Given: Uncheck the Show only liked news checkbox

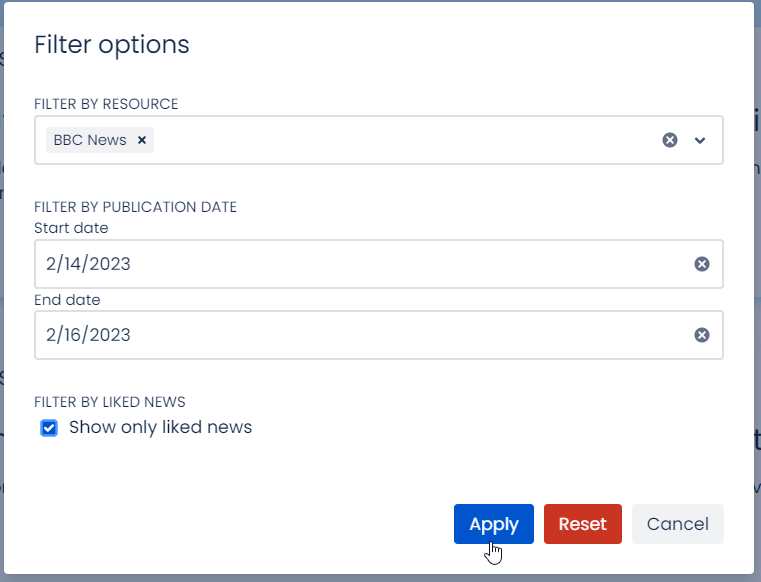Looking at the screenshot, I should pos(49,428).
